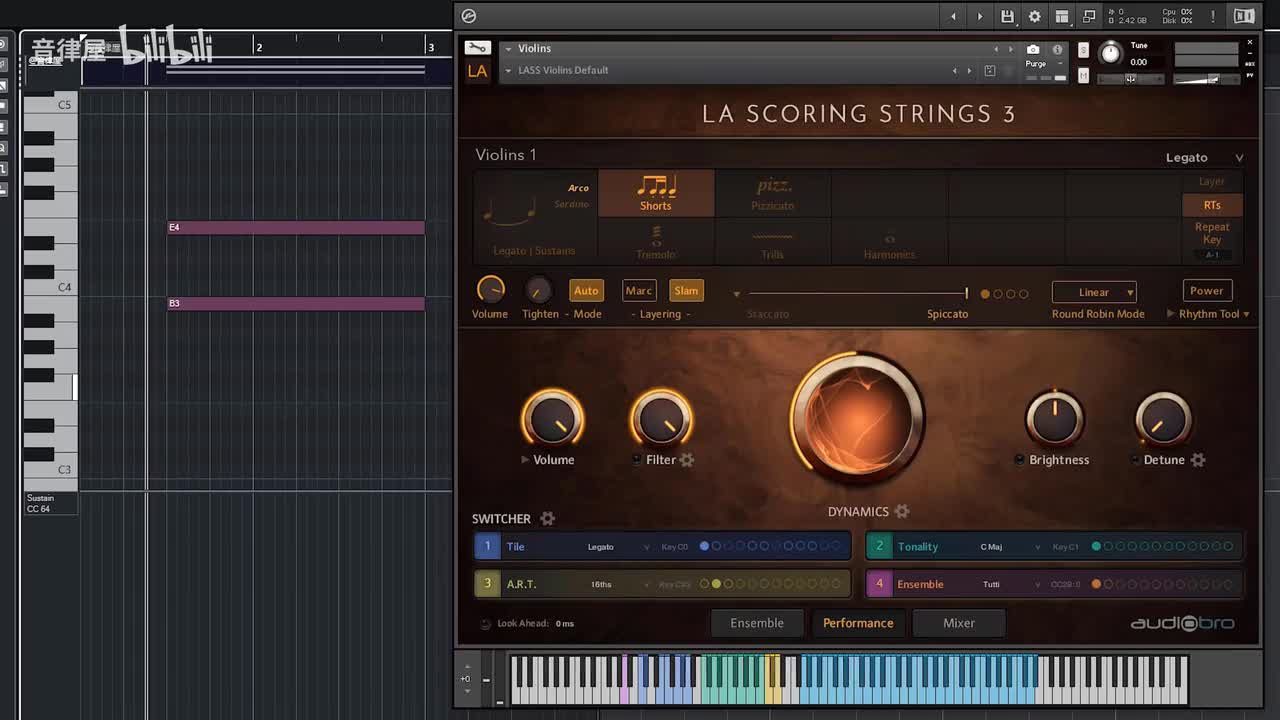Take a snapshot with the camera icon
The image size is (1280, 720).
point(1033,49)
